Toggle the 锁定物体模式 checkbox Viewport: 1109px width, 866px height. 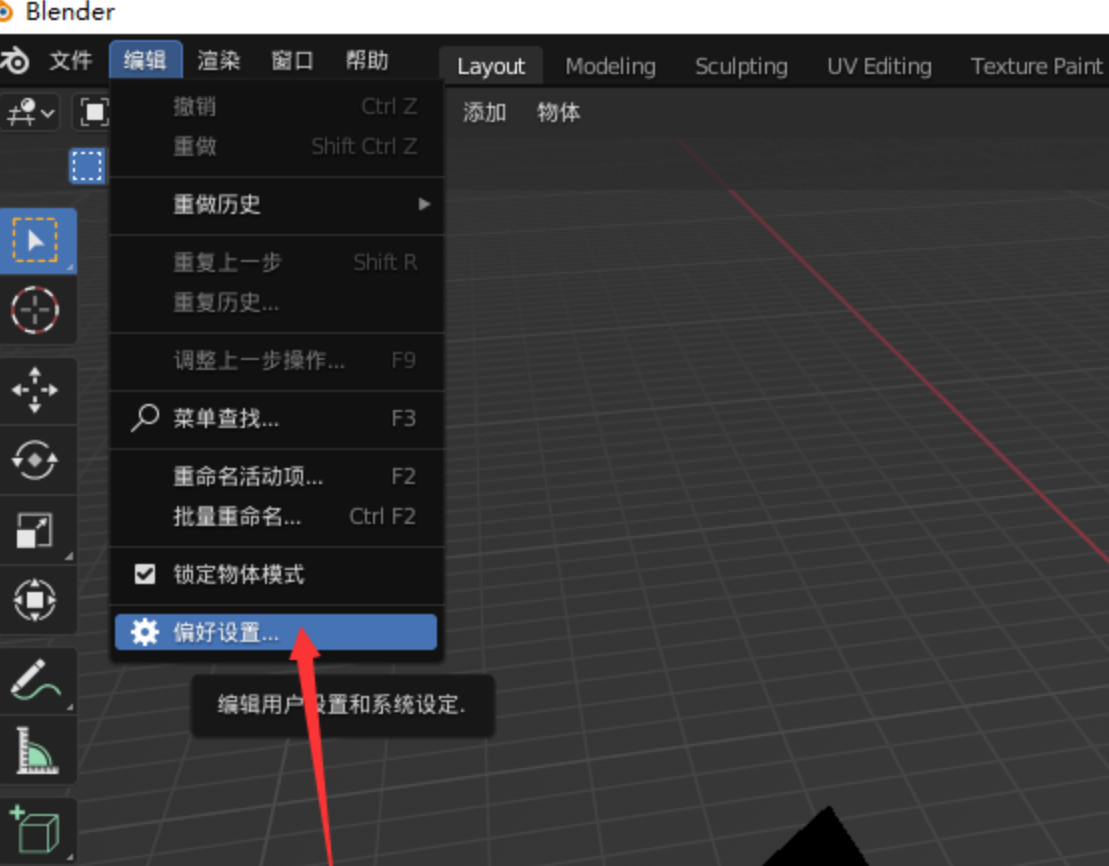pyautogui.click(x=145, y=574)
